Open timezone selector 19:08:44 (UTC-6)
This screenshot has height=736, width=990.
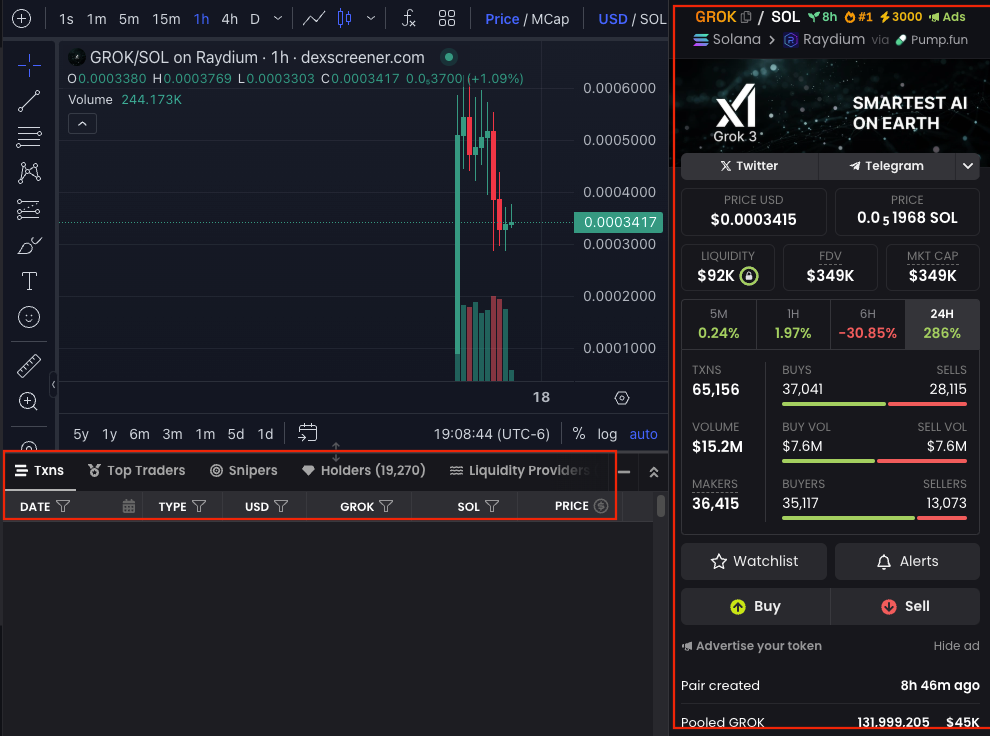(491, 434)
